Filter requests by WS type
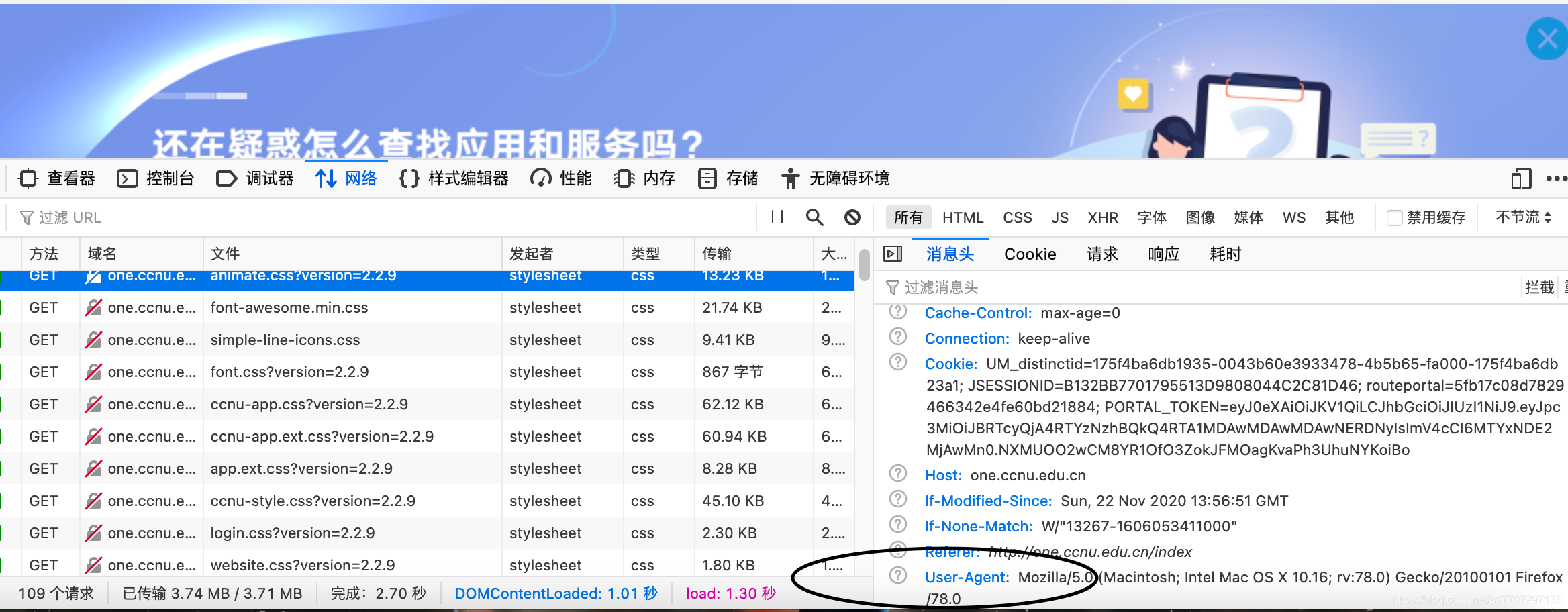Screen dimensions: 1568x612 click(1294, 217)
